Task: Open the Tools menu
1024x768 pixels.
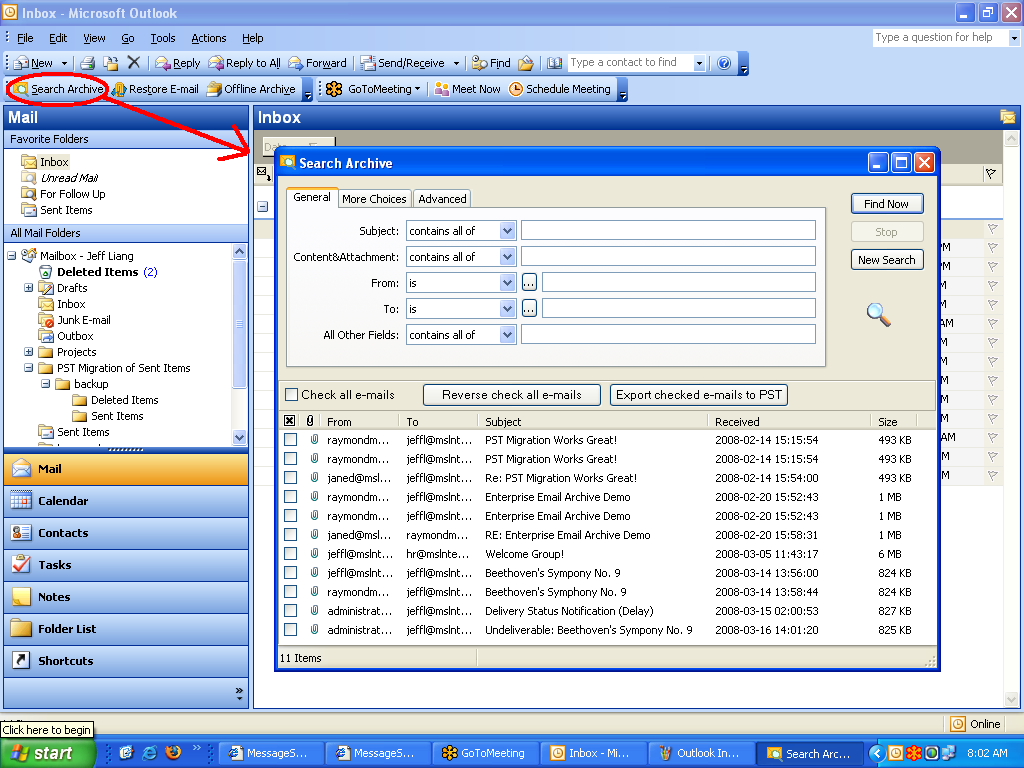Action: [162, 38]
